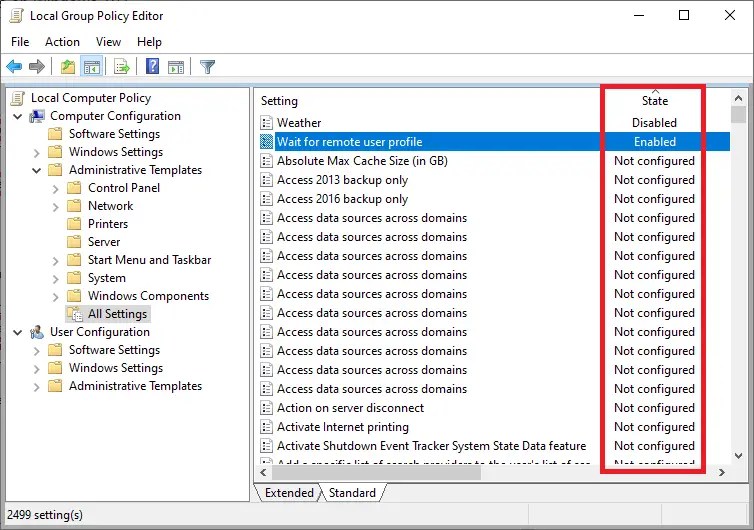The width and height of the screenshot is (754, 530).
Task: Click the Absolute Max Cache Size policy icon
Action: coord(266,161)
